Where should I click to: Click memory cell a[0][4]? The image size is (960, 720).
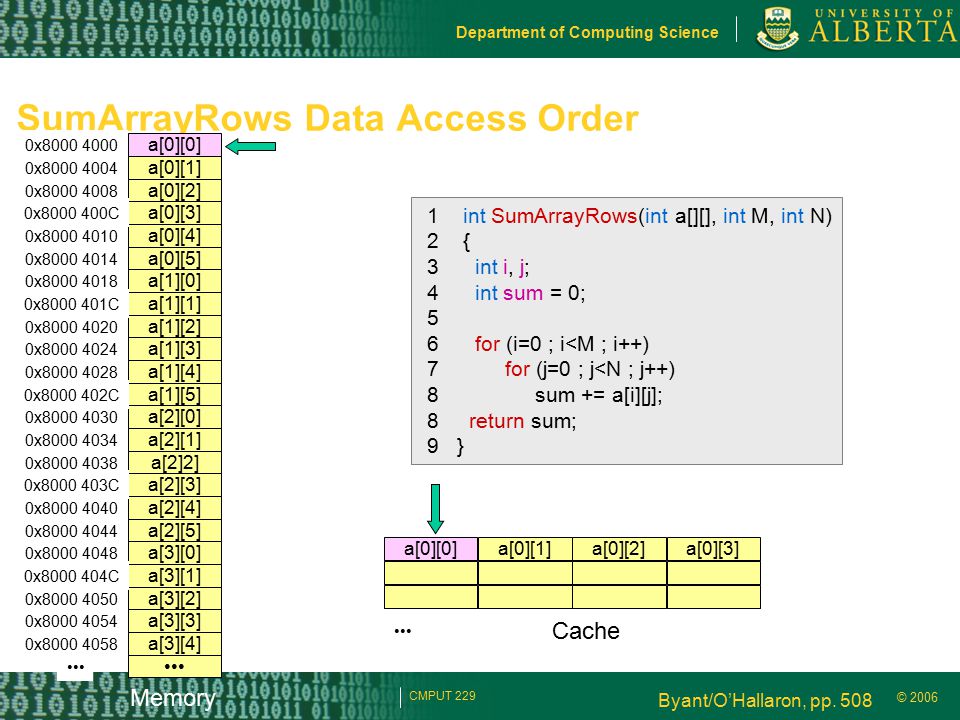(174, 236)
